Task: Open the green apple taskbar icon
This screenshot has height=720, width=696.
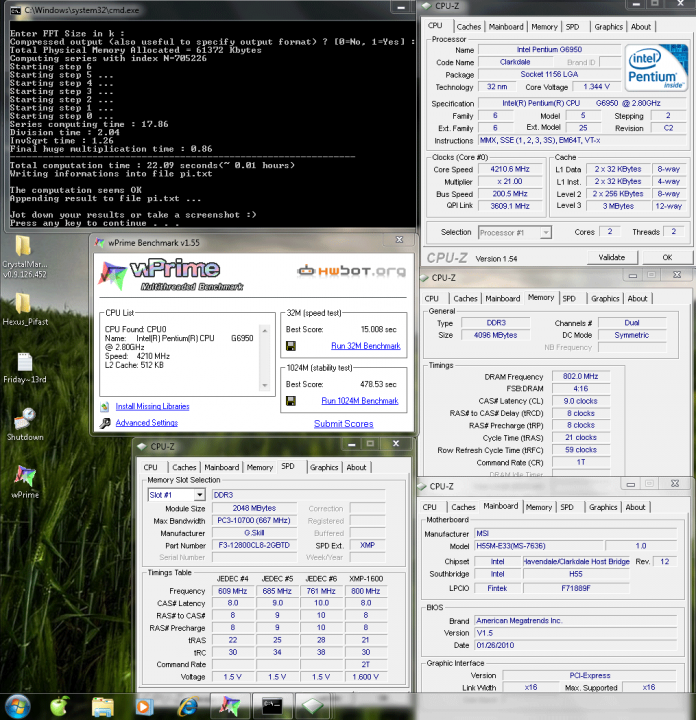Action: 60,706
